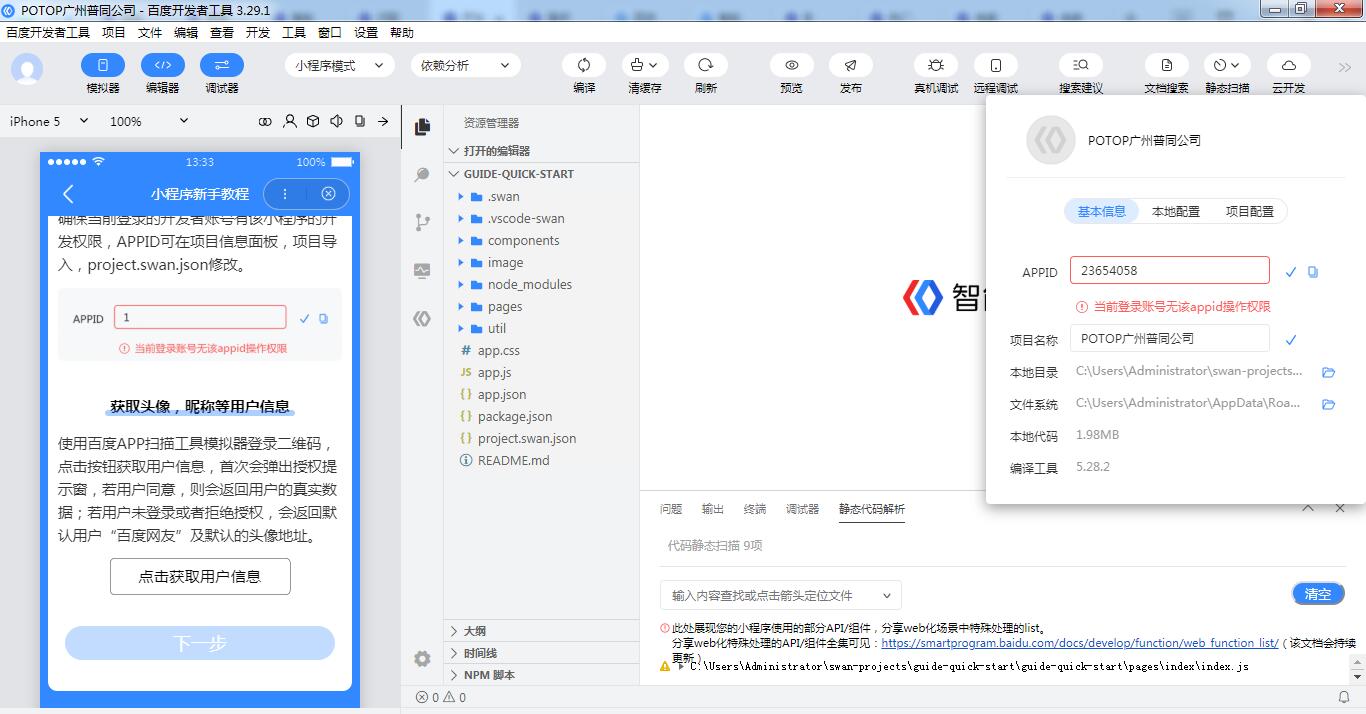Click the 刷新 refresh icon

[705, 65]
